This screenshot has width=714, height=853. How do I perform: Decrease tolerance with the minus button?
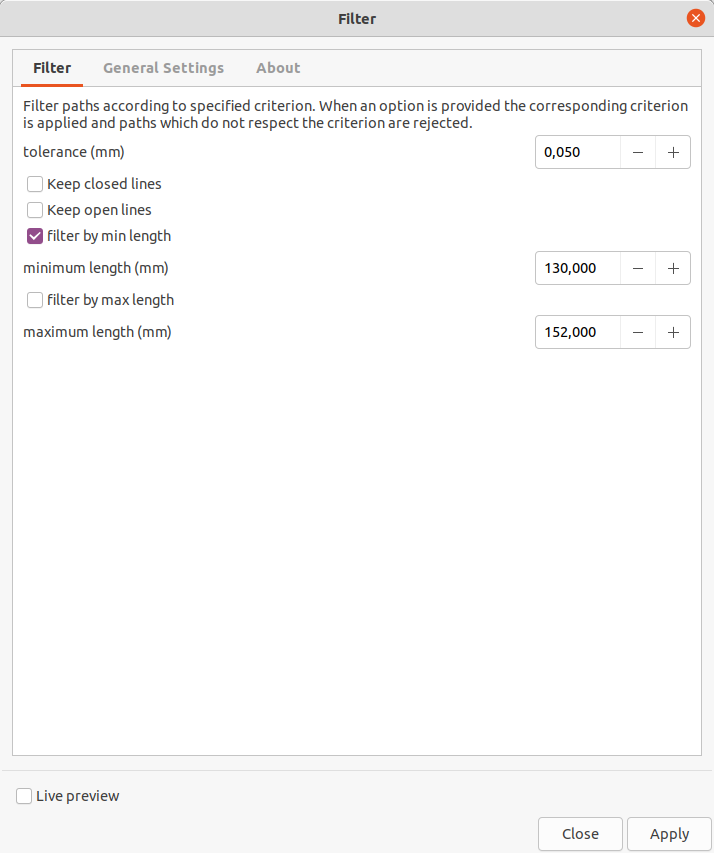[x=638, y=152]
